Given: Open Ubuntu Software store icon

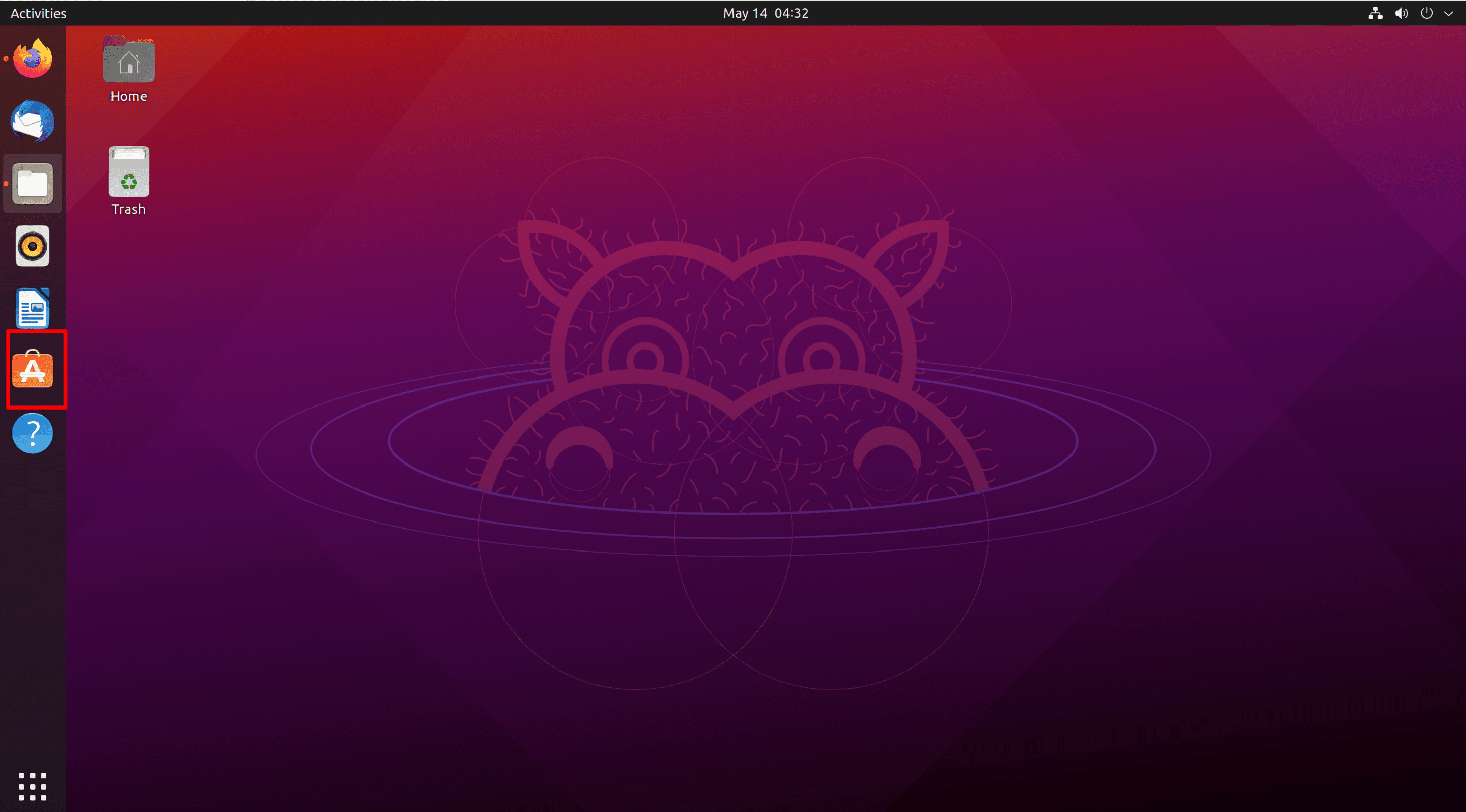Looking at the screenshot, I should (33, 369).
